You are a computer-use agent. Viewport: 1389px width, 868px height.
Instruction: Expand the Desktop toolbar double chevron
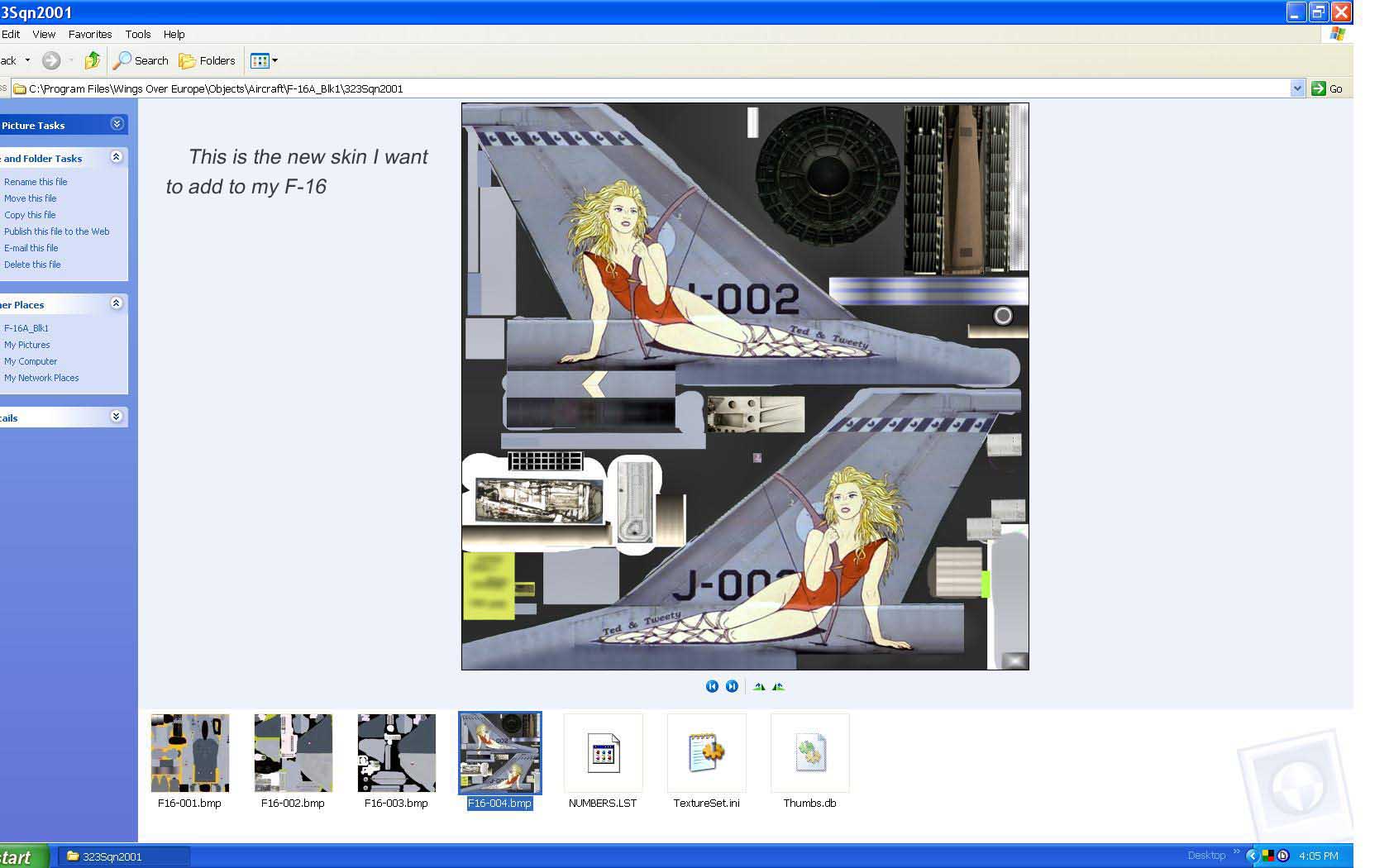1237,852
